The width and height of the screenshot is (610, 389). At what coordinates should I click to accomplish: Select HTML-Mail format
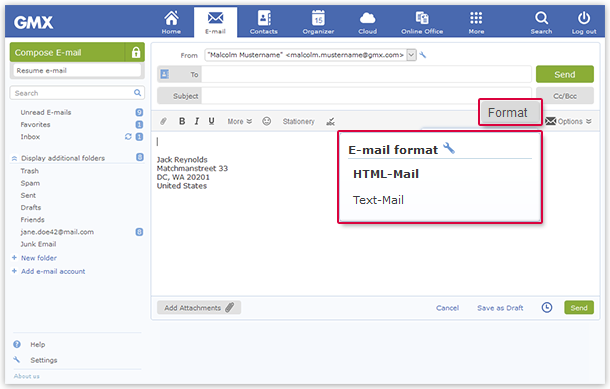386,174
